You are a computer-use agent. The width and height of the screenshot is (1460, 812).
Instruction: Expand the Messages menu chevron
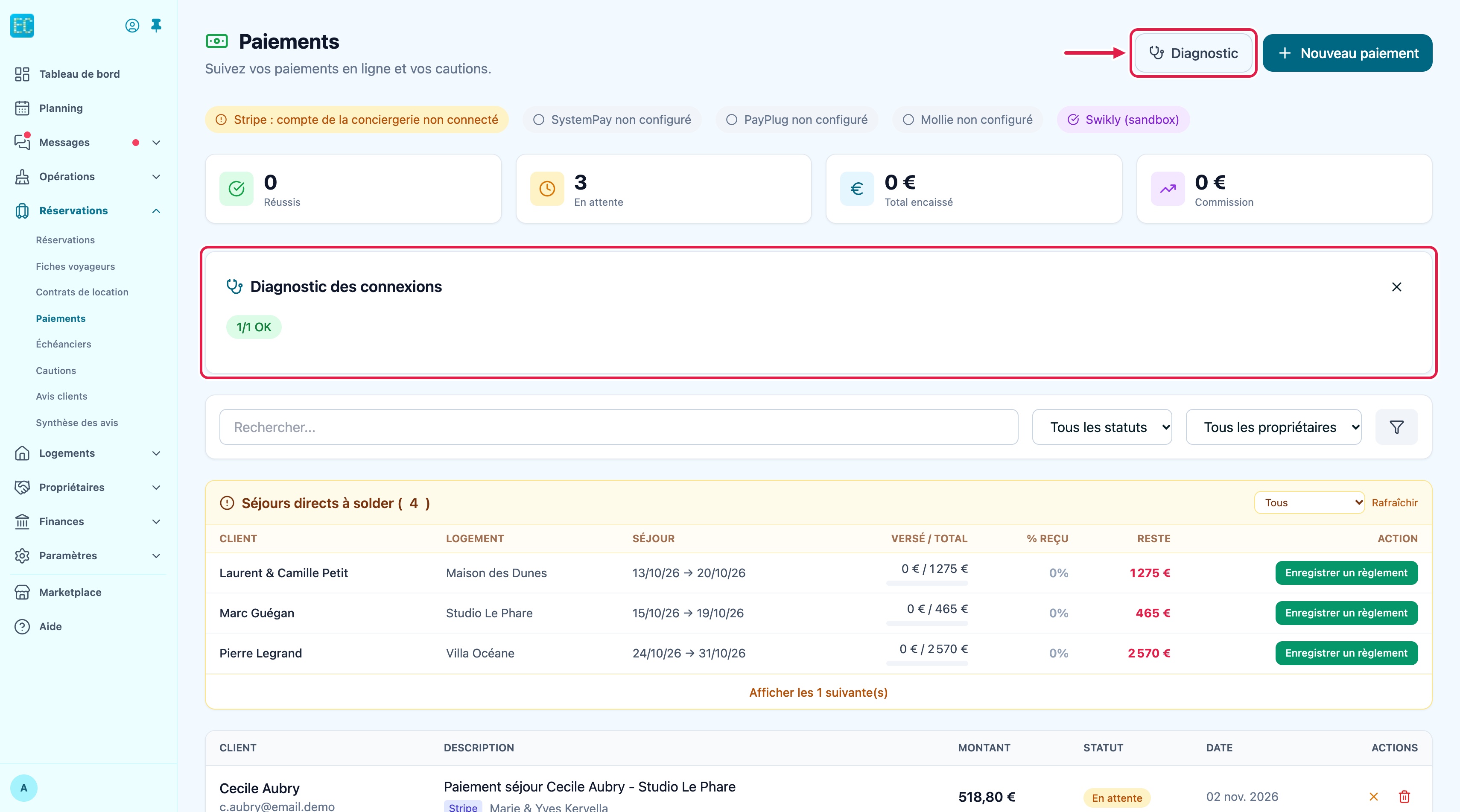[156, 142]
